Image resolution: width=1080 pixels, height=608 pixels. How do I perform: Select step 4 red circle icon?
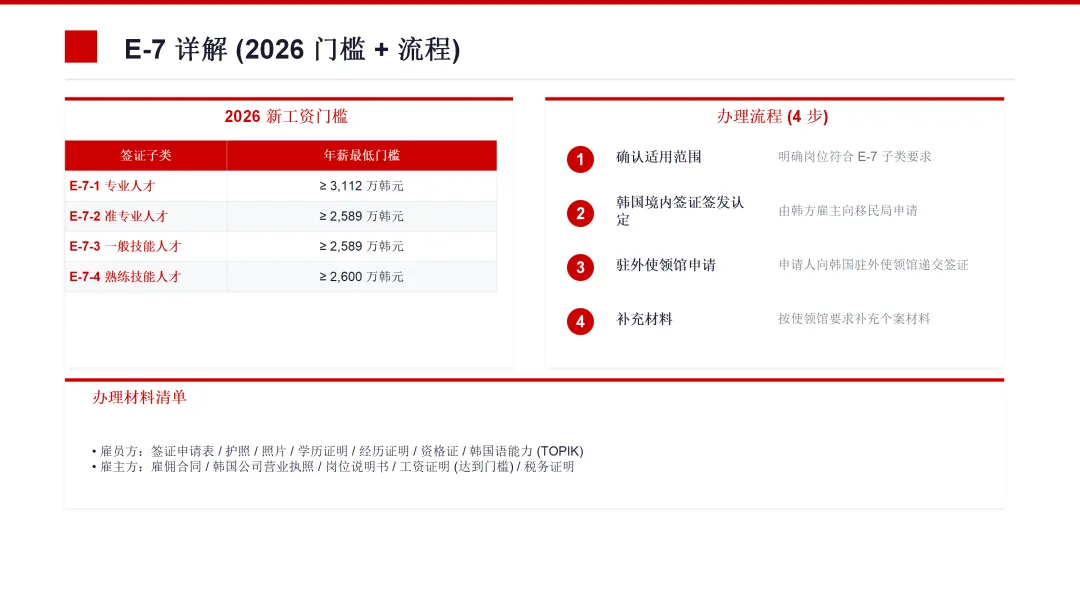click(x=580, y=321)
